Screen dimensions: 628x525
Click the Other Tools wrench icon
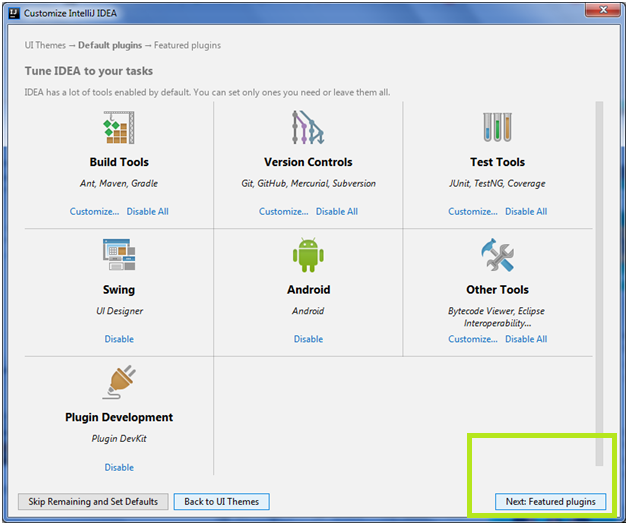click(497, 255)
